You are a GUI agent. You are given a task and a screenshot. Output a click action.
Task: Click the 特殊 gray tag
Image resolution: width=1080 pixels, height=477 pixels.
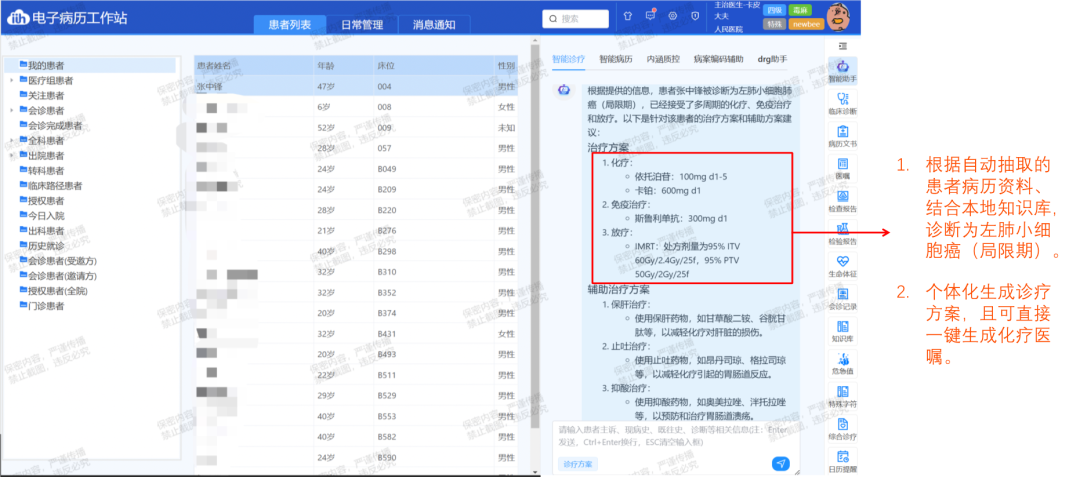[775, 24]
